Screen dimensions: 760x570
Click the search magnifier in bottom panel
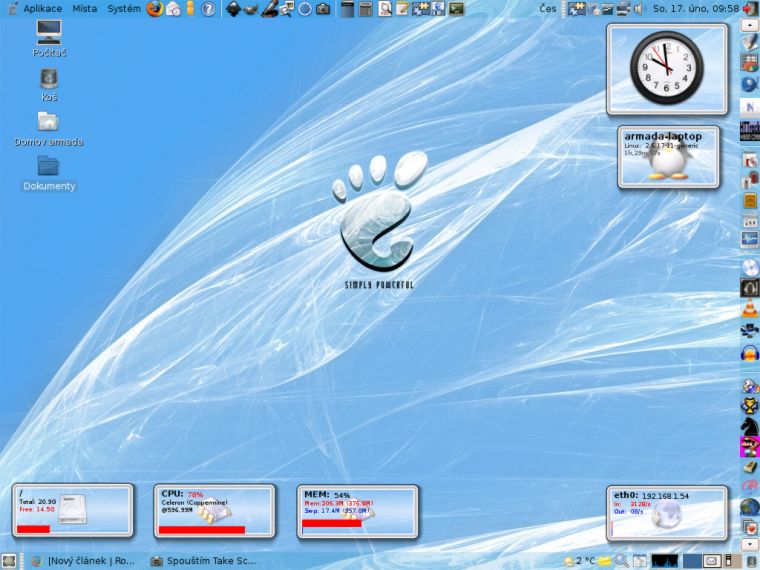[621, 561]
